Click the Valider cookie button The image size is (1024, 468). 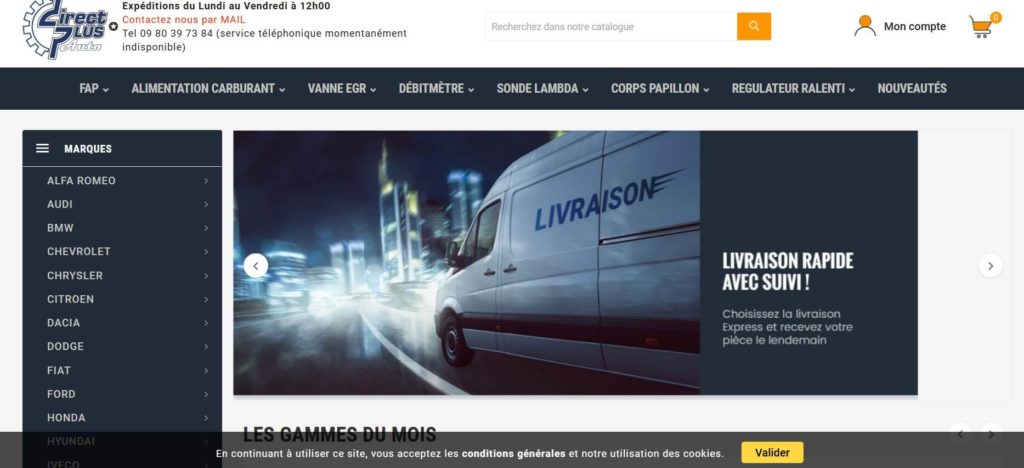pos(772,452)
